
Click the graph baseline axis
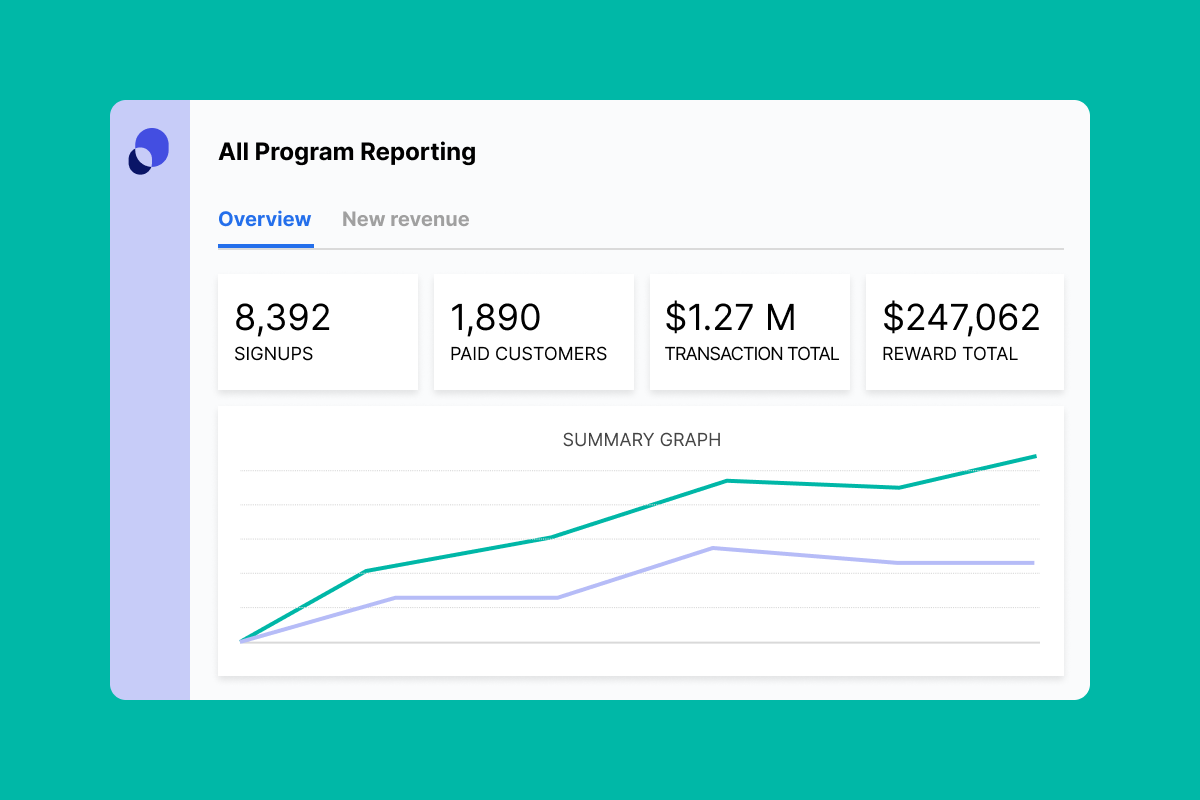pos(640,641)
